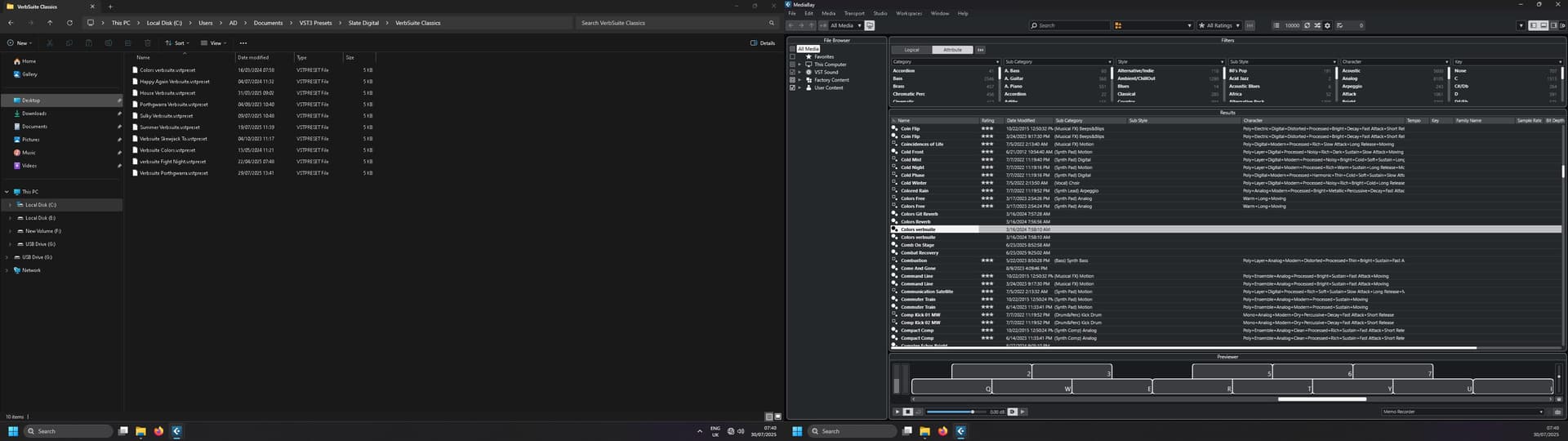Image resolution: width=1568 pixels, height=441 pixels.
Task: Click Rename icon in Explorer toolbar
Action: (109, 42)
